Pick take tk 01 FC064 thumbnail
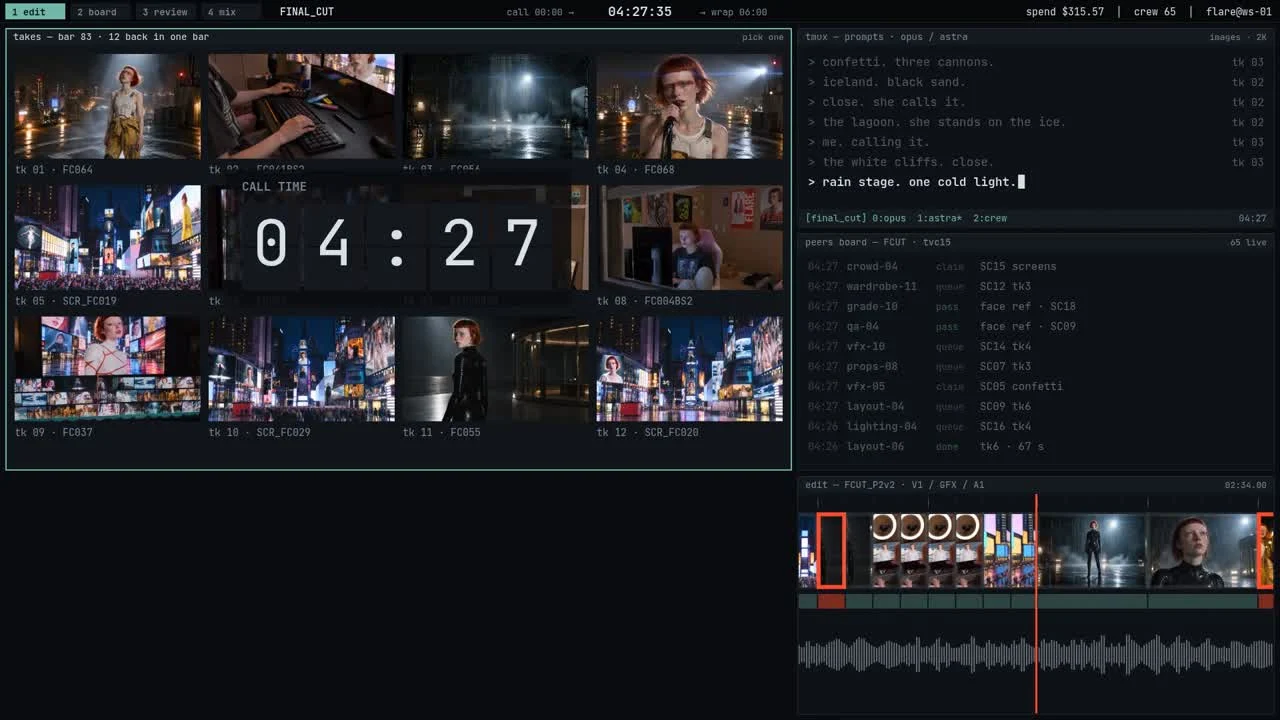 click(107, 106)
